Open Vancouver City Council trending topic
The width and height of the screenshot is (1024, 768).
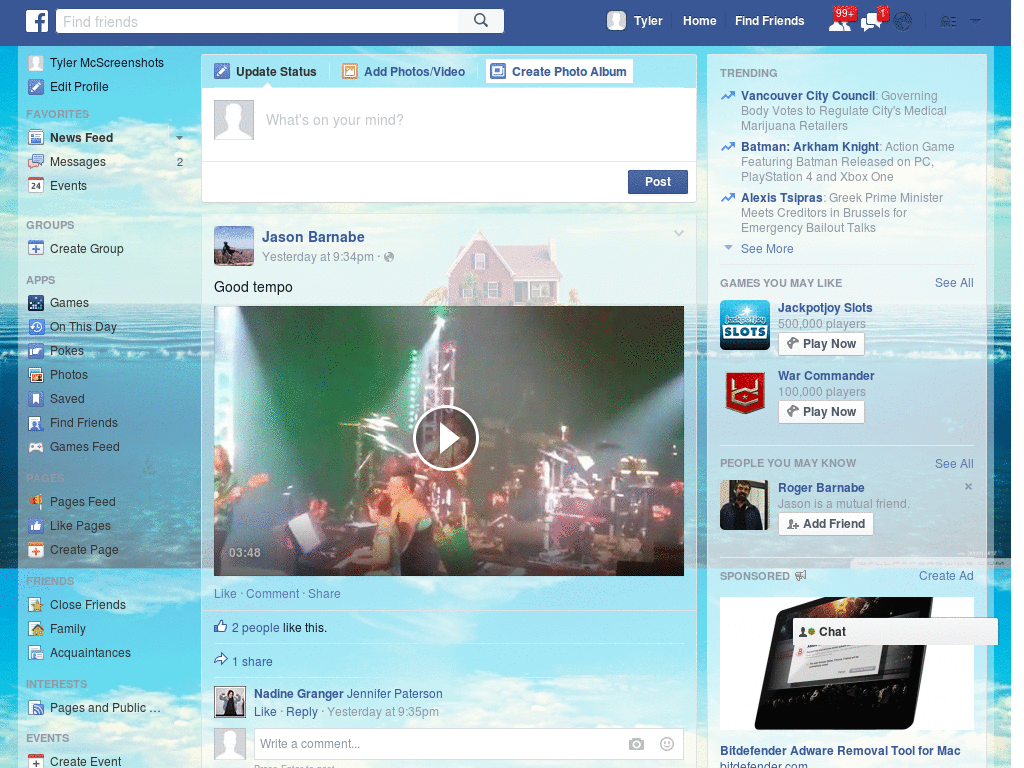[808, 96]
